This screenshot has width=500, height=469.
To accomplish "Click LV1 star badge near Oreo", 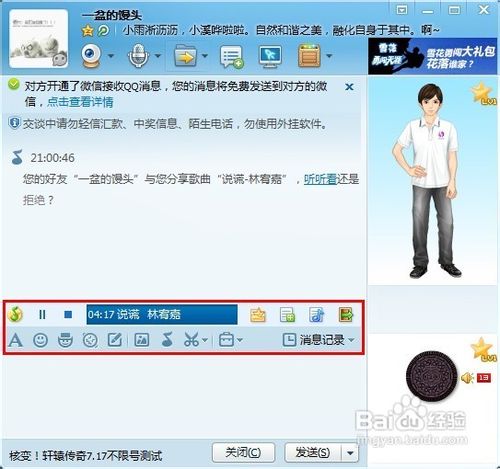I will pyautogui.click(x=484, y=350).
